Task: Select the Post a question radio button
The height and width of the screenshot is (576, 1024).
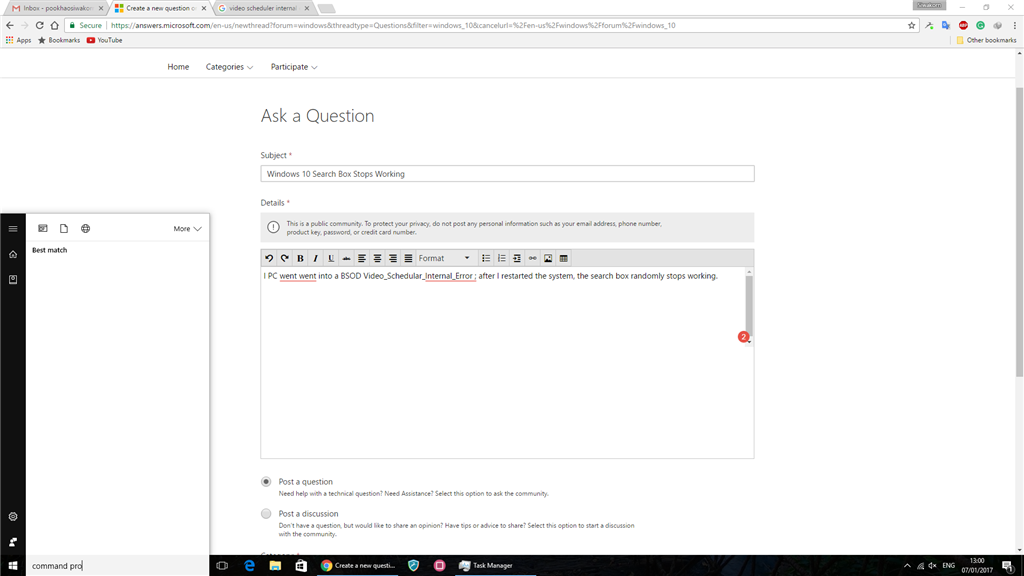Action: (266, 482)
